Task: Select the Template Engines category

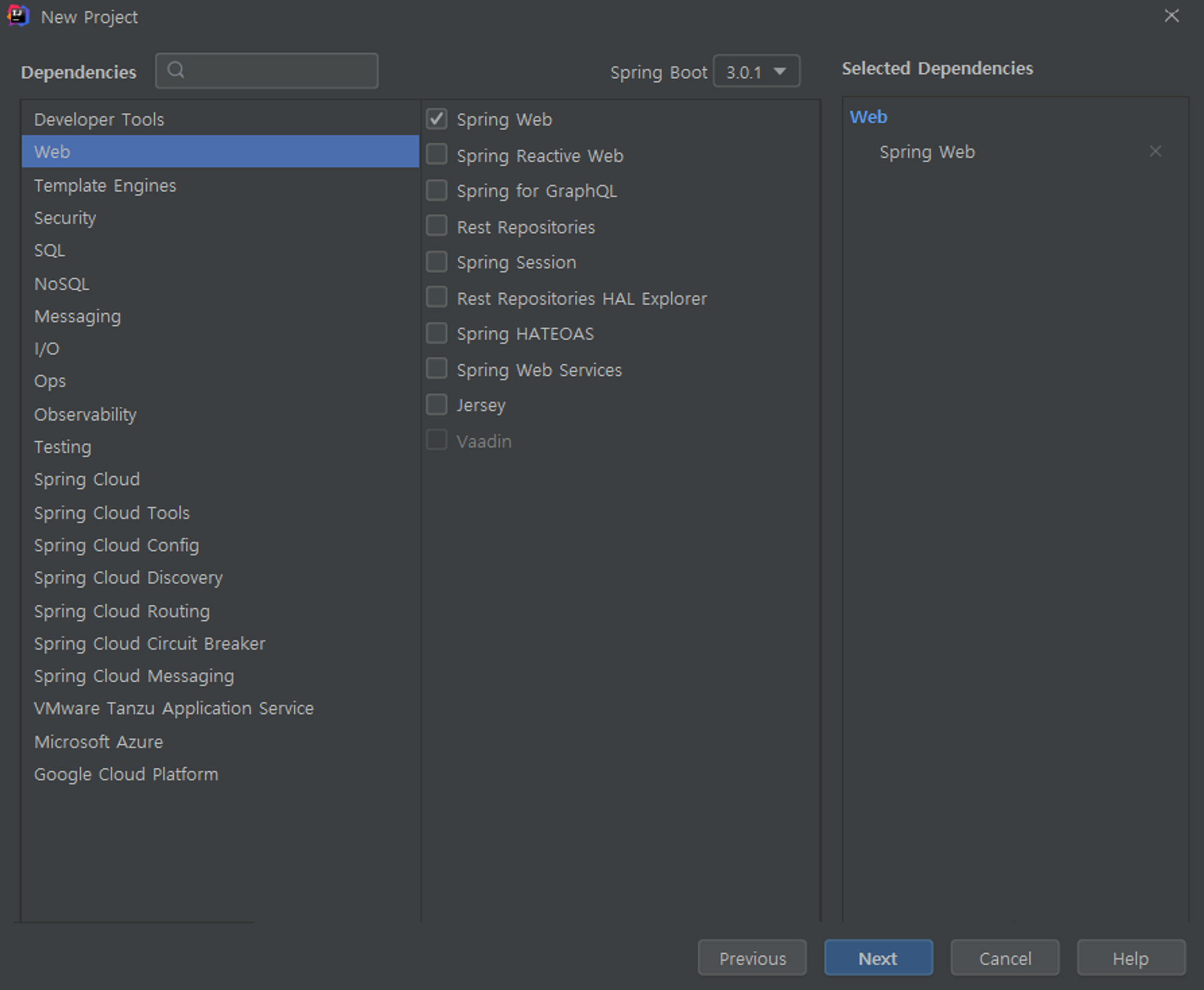Action: tap(105, 185)
